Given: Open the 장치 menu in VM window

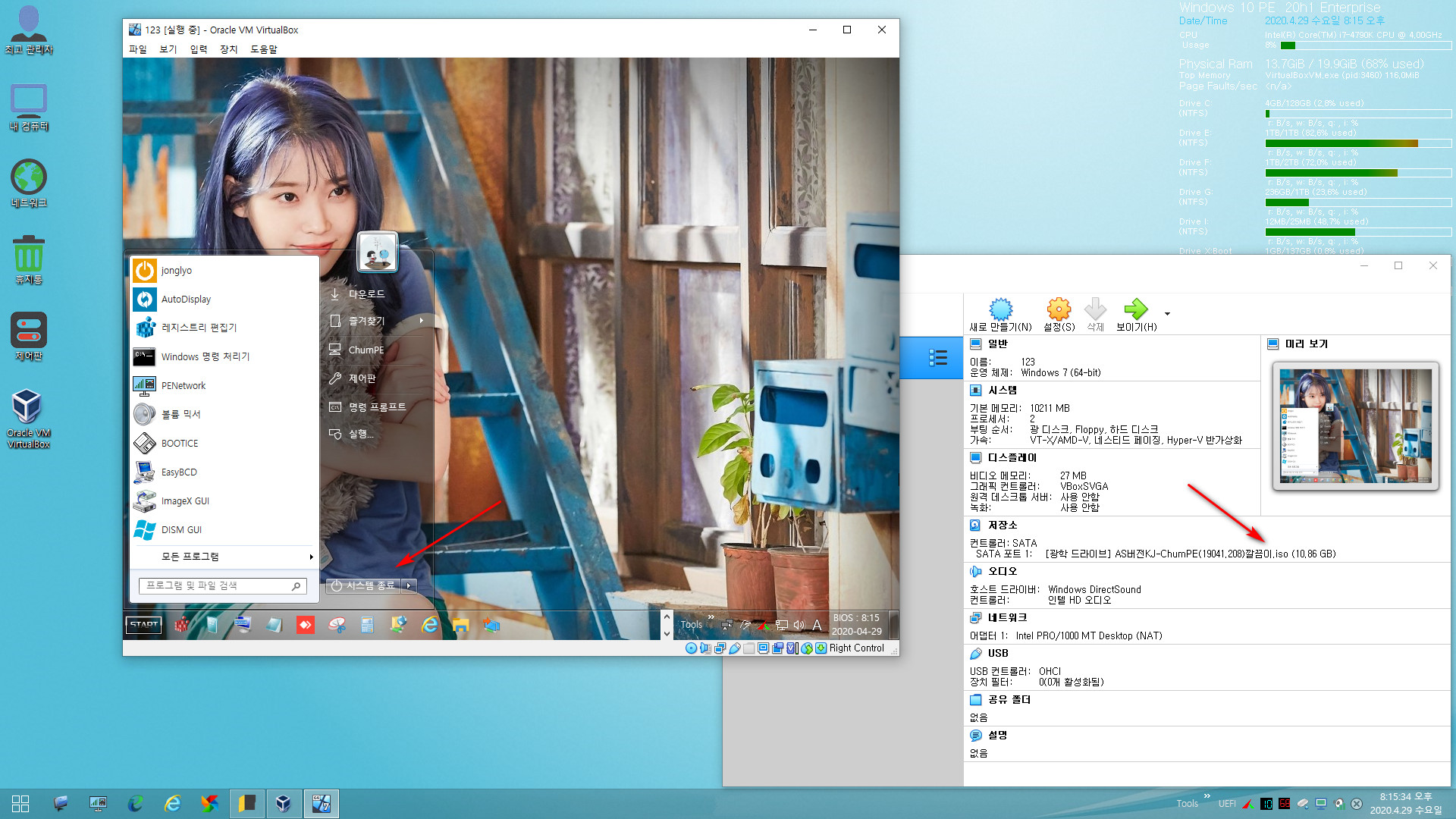Looking at the screenshot, I should [x=228, y=49].
